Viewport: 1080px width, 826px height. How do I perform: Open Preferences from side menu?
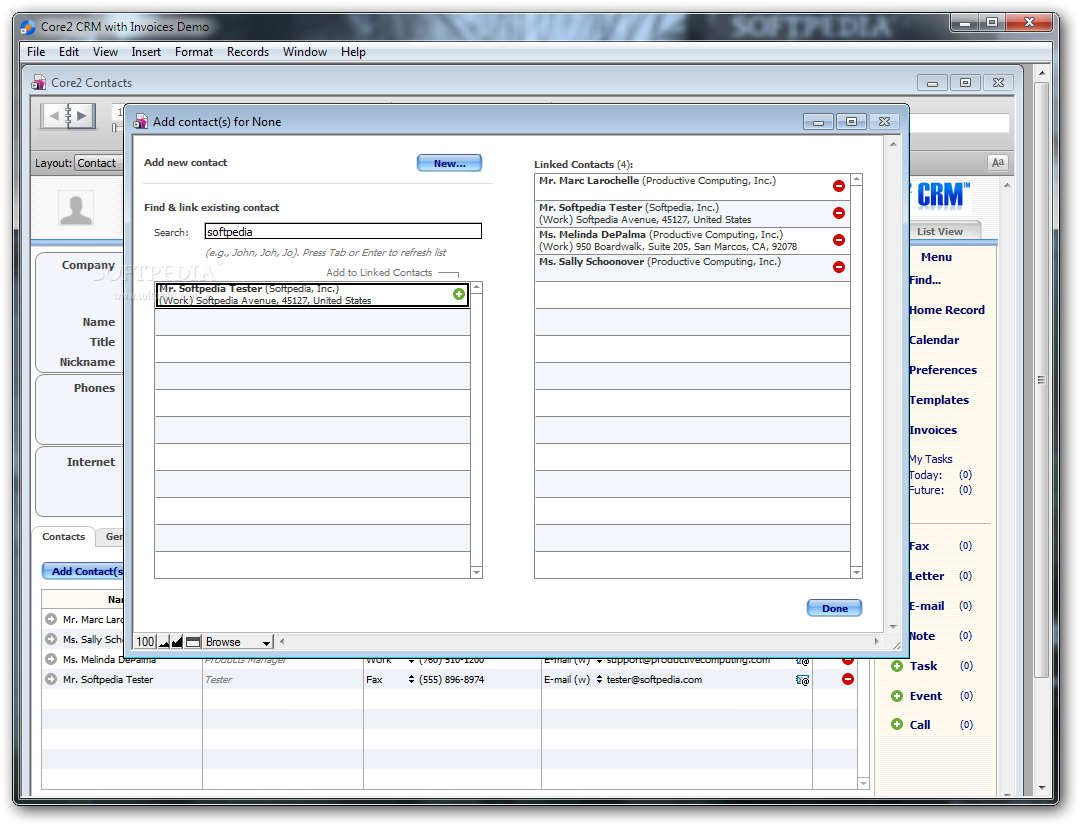click(x=943, y=370)
